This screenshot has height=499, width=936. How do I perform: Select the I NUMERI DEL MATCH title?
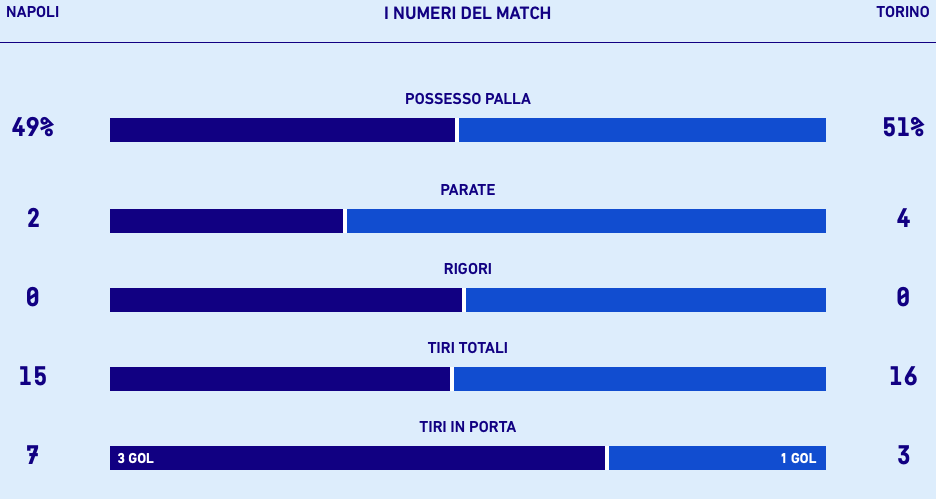[x=467, y=13]
